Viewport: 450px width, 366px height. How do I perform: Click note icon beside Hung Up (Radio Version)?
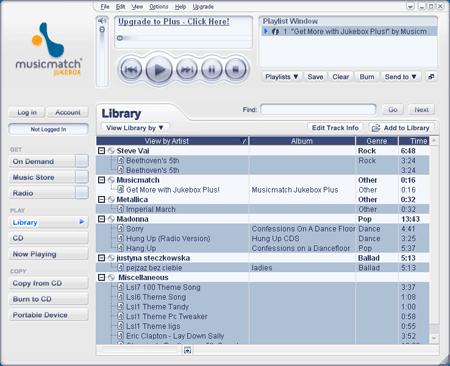(121, 238)
